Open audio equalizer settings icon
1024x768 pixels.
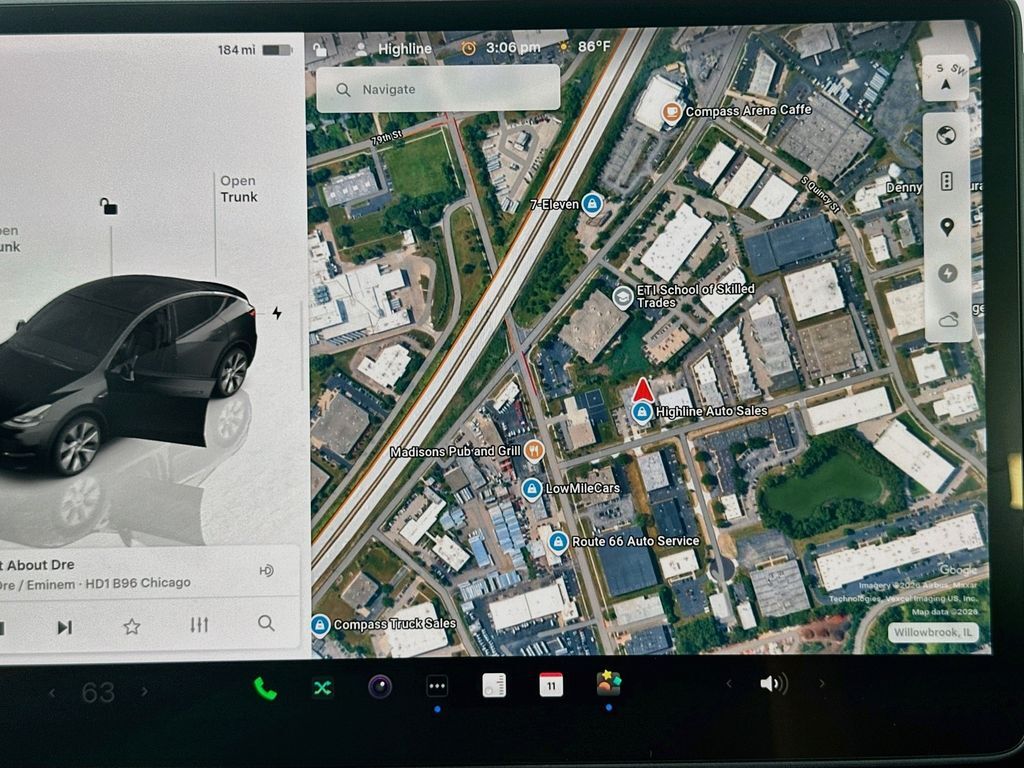click(199, 625)
